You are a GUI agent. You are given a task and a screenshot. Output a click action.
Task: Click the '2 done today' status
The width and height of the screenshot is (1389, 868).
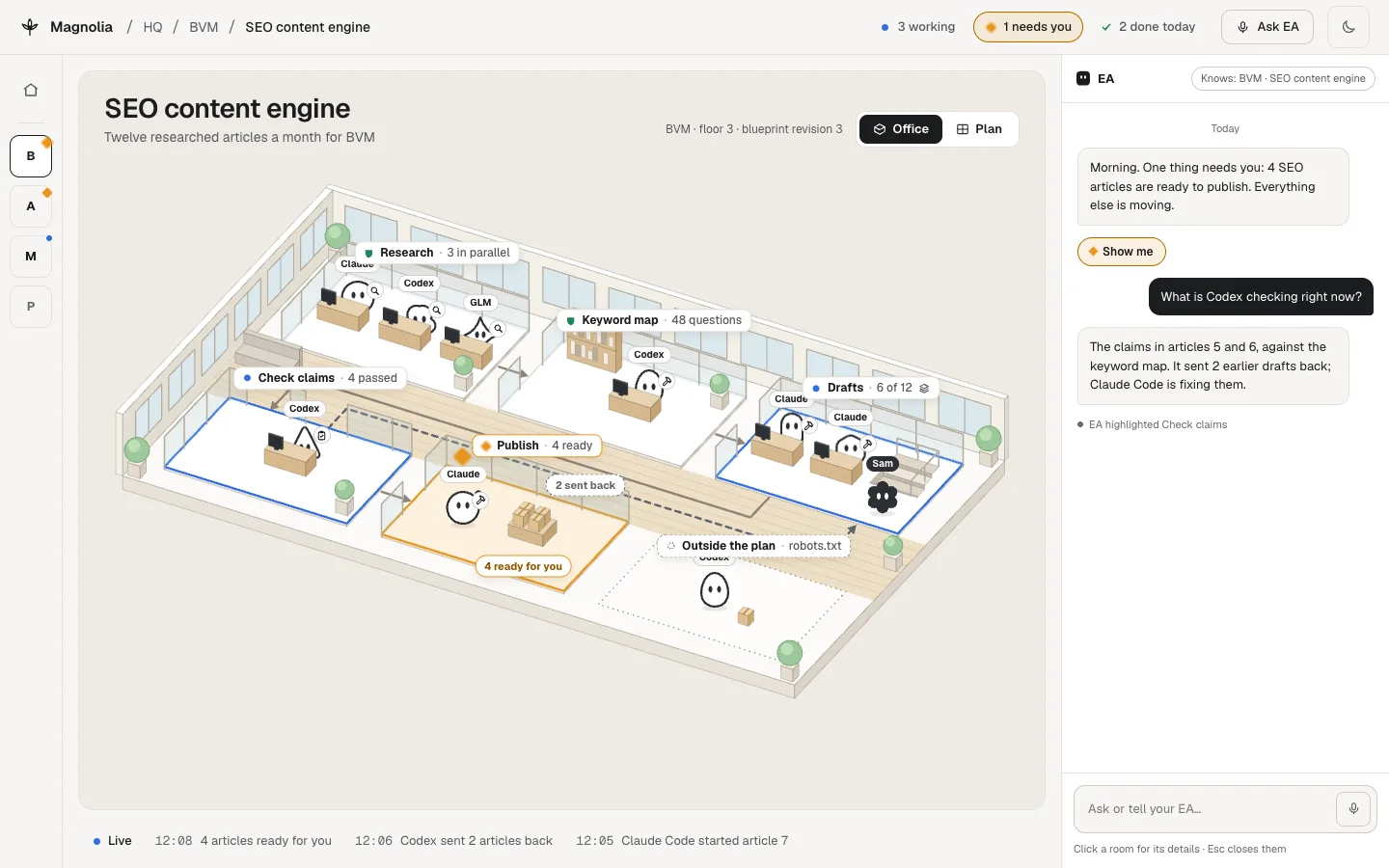pyautogui.click(x=1149, y=27)
